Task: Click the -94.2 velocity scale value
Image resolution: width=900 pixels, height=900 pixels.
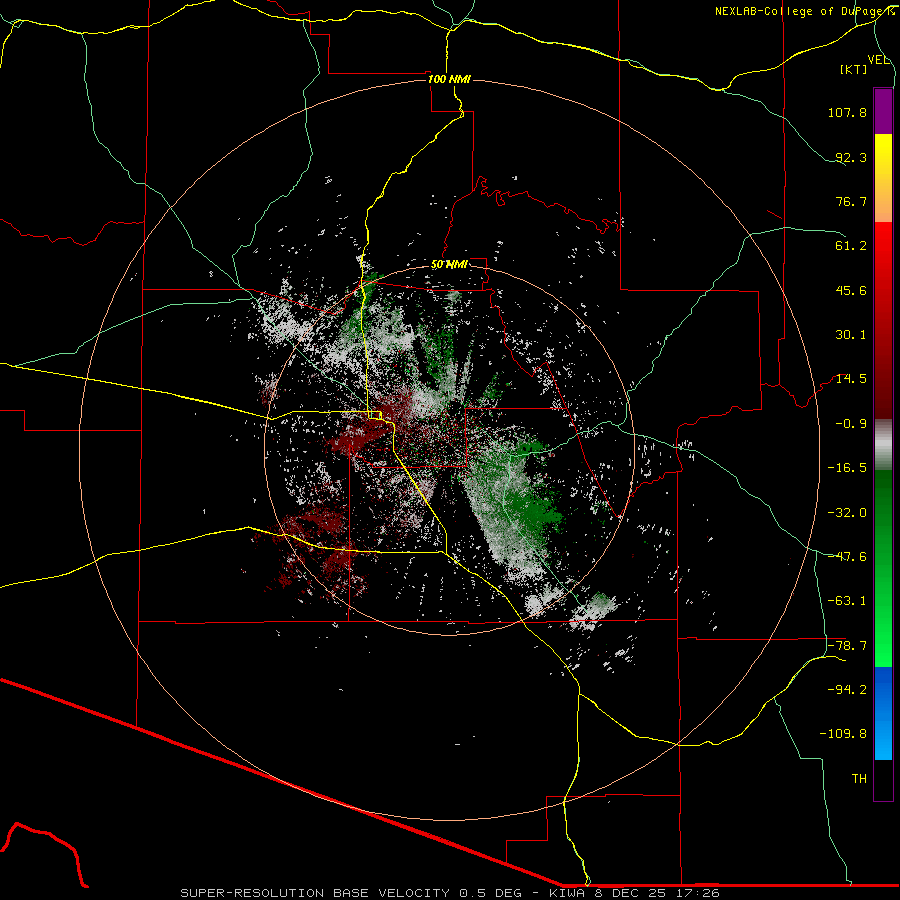Action: 847,689
